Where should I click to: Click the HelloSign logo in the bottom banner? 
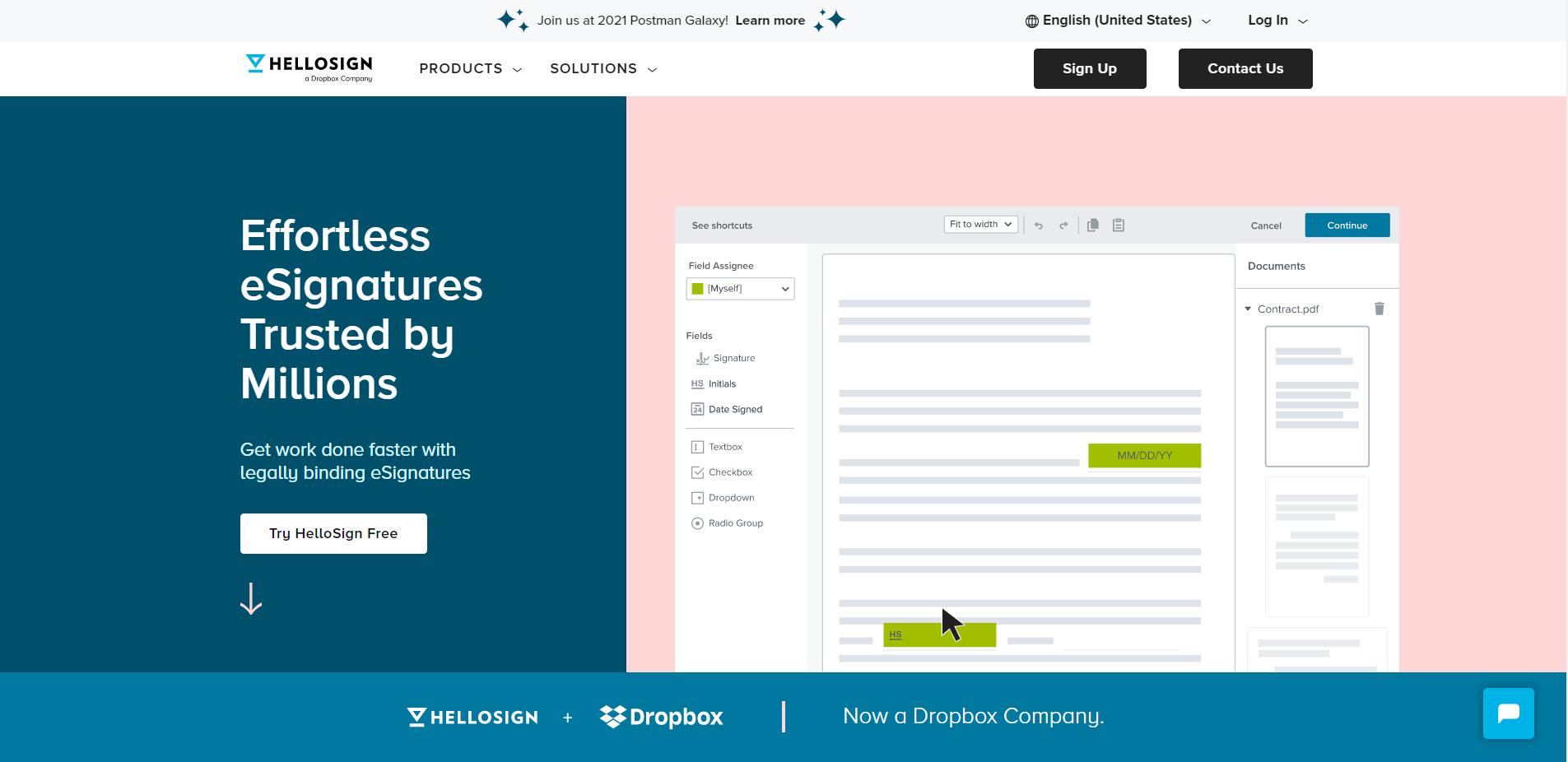tap(472, 717)
